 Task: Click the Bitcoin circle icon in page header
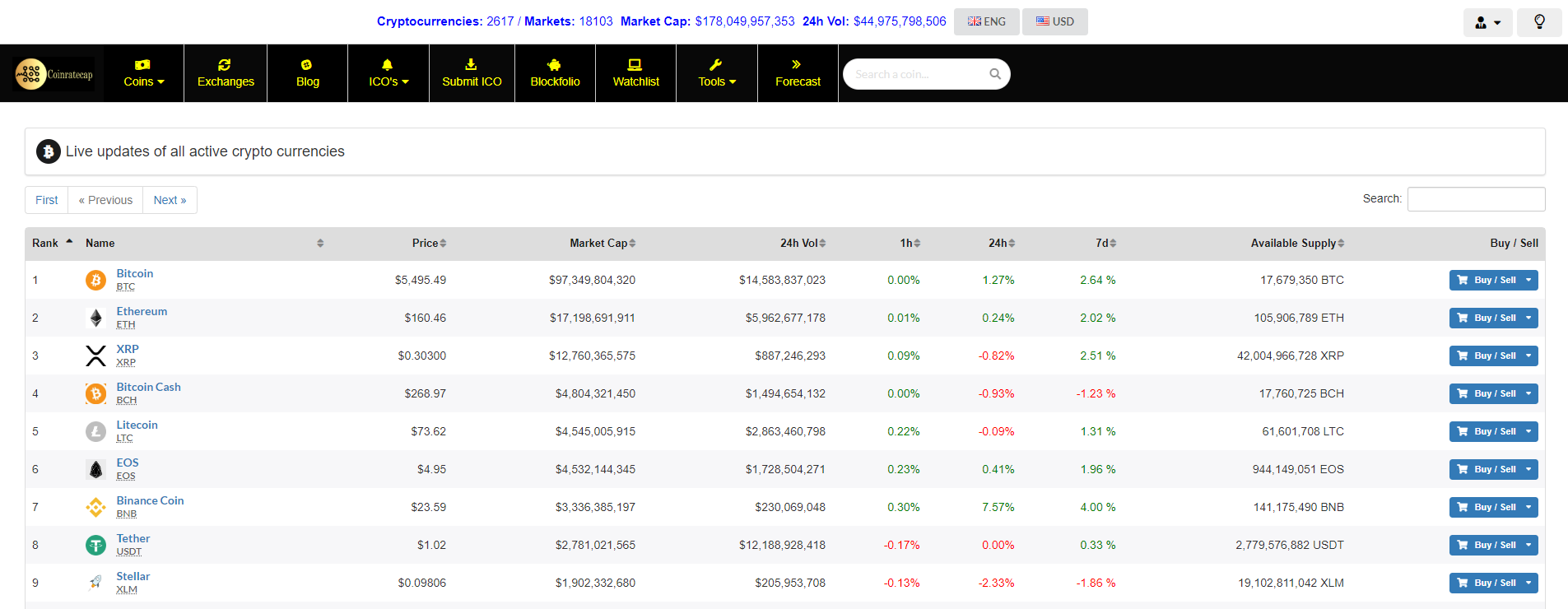point(49,151)
